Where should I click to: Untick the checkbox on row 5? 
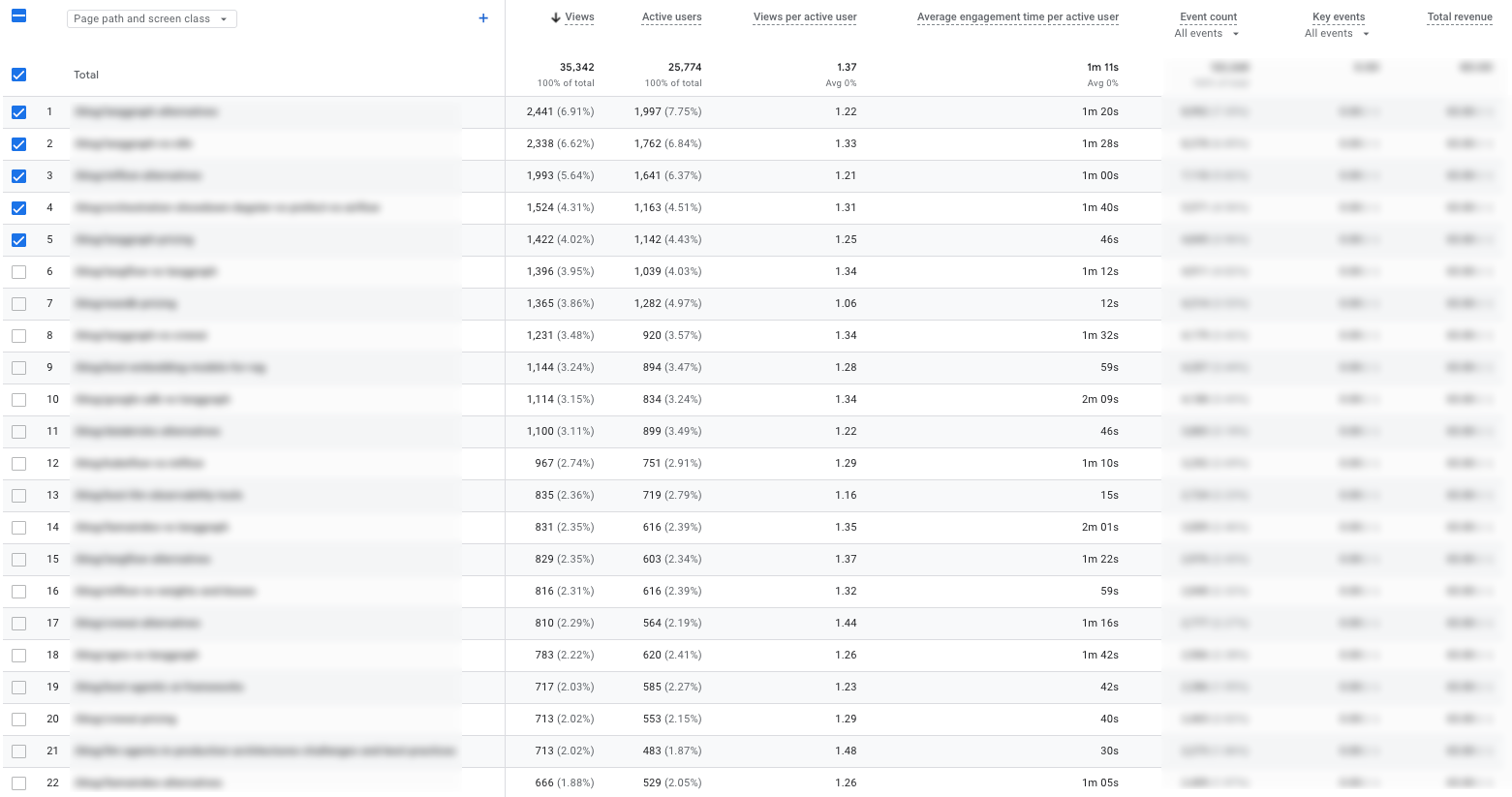pos(18,240)
